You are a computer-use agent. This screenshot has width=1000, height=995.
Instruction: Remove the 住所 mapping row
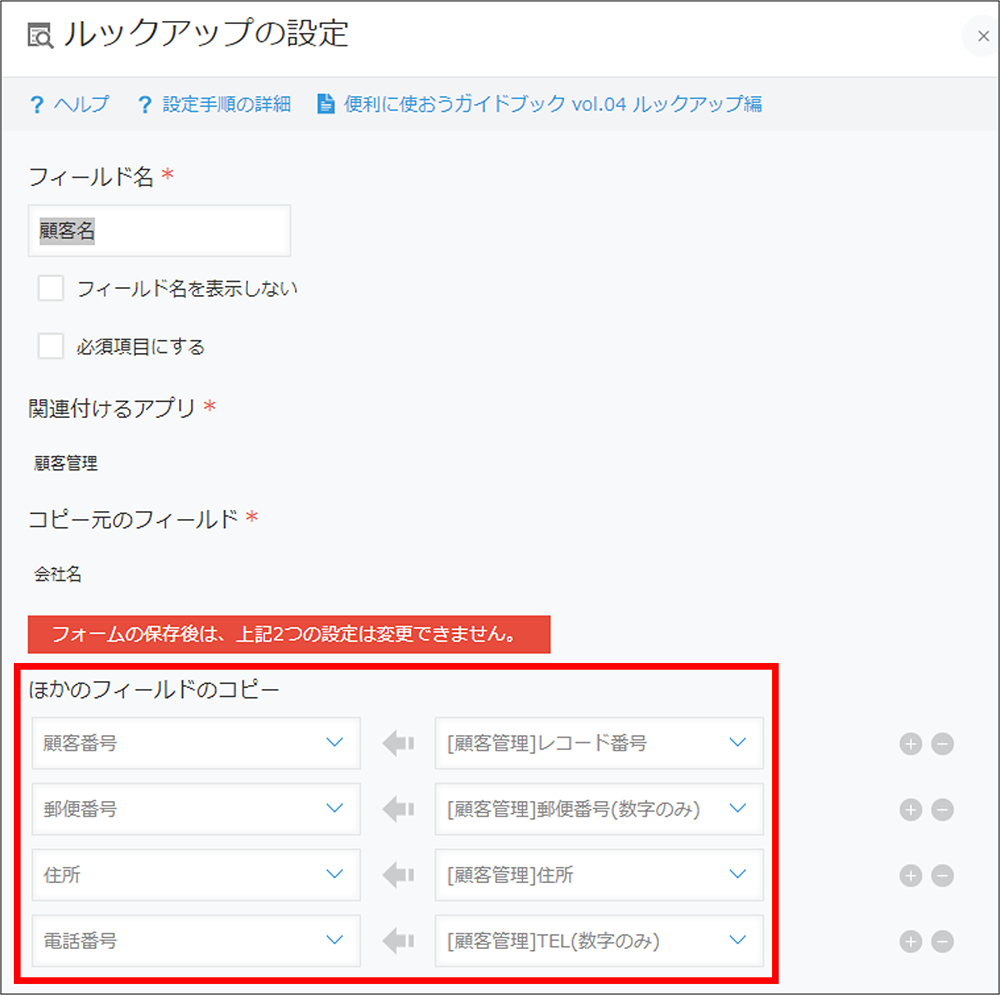pyautogui.click(x=942, y=875)
